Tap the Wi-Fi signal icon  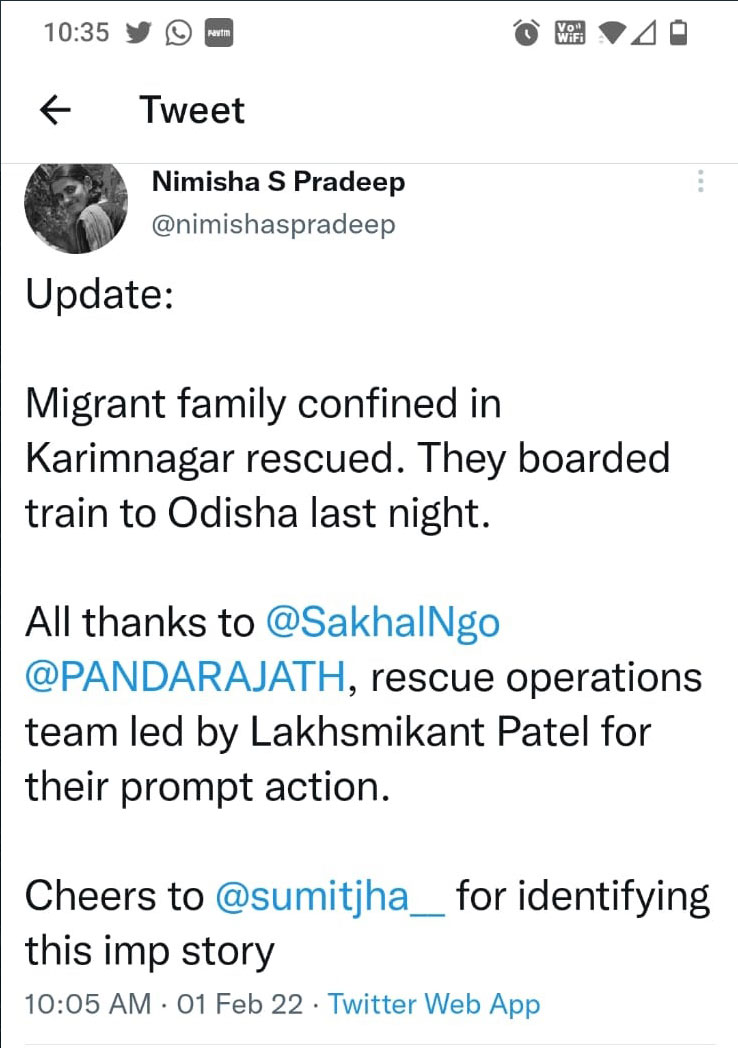pyautogui.click(x=612, y=33)
